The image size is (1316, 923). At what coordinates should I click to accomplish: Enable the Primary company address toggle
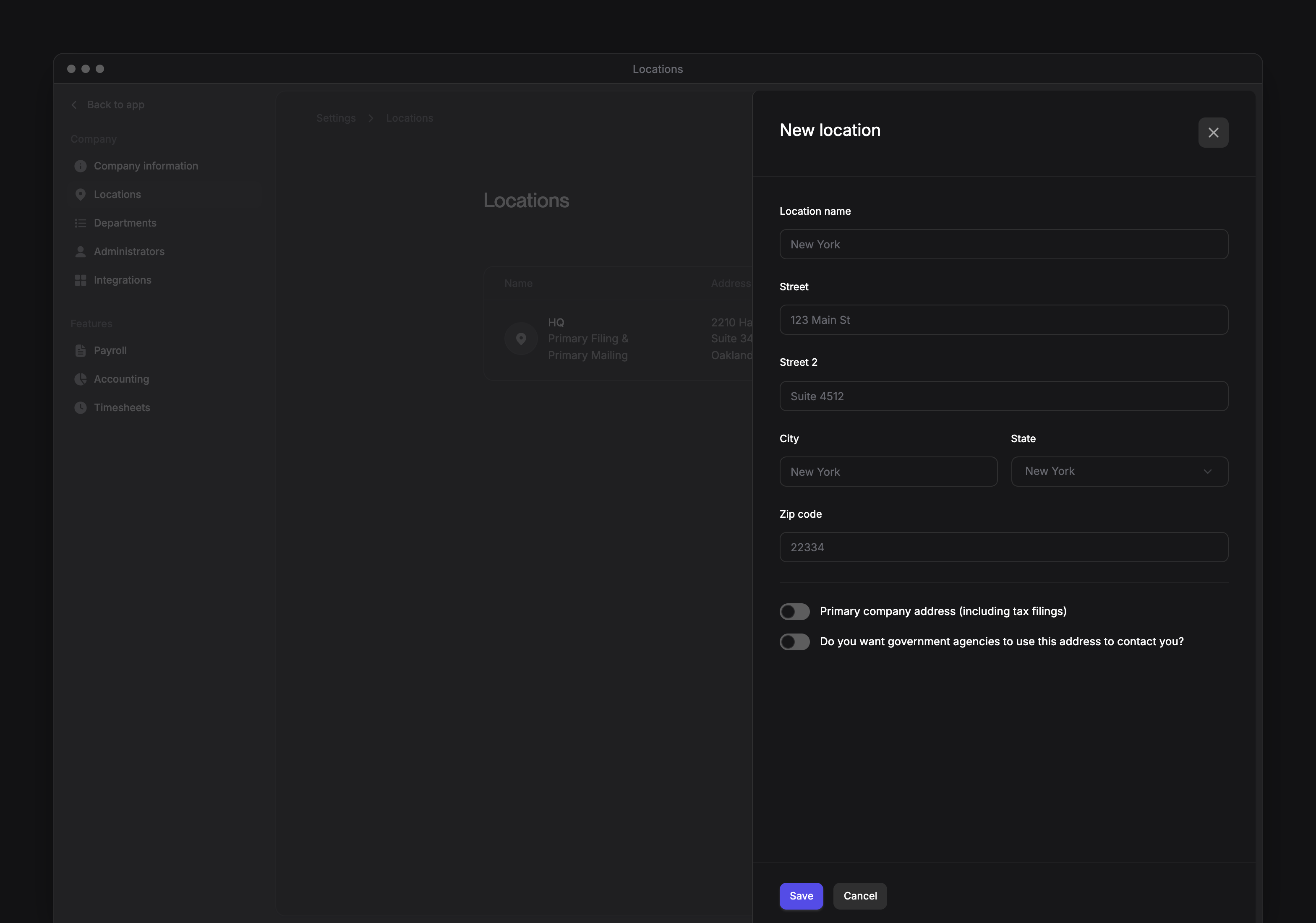[794, 611]
